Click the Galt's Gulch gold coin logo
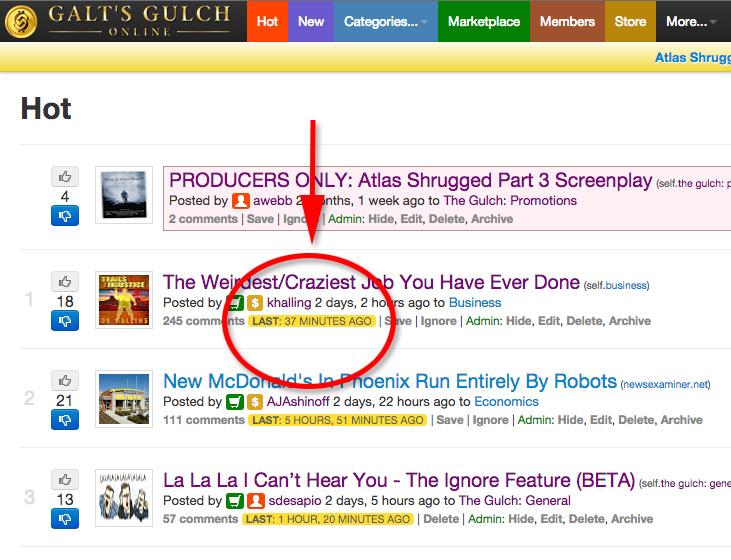The image size is (731, 560). click(21, 21)
